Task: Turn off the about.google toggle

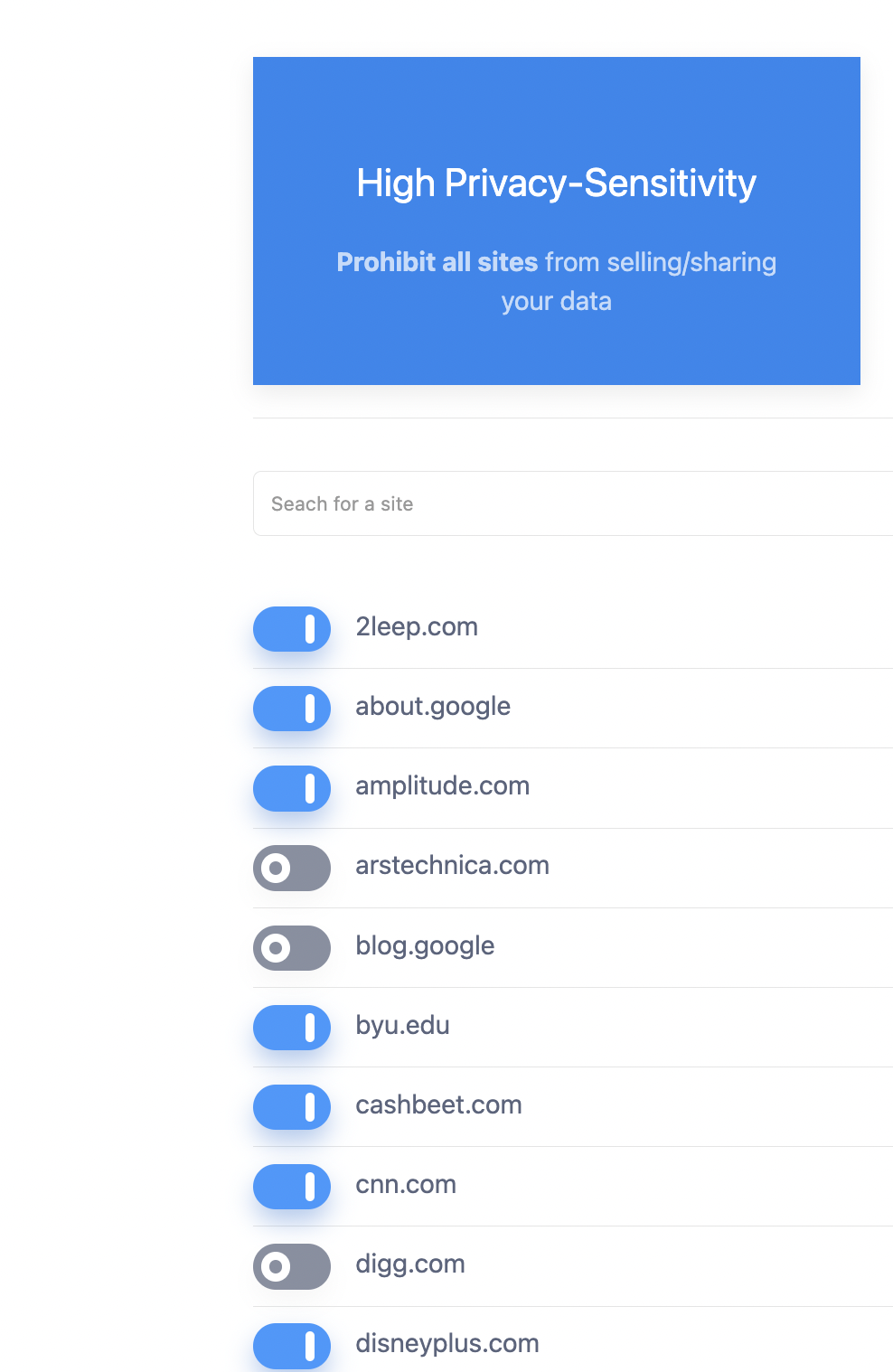Action: (291, 709)
